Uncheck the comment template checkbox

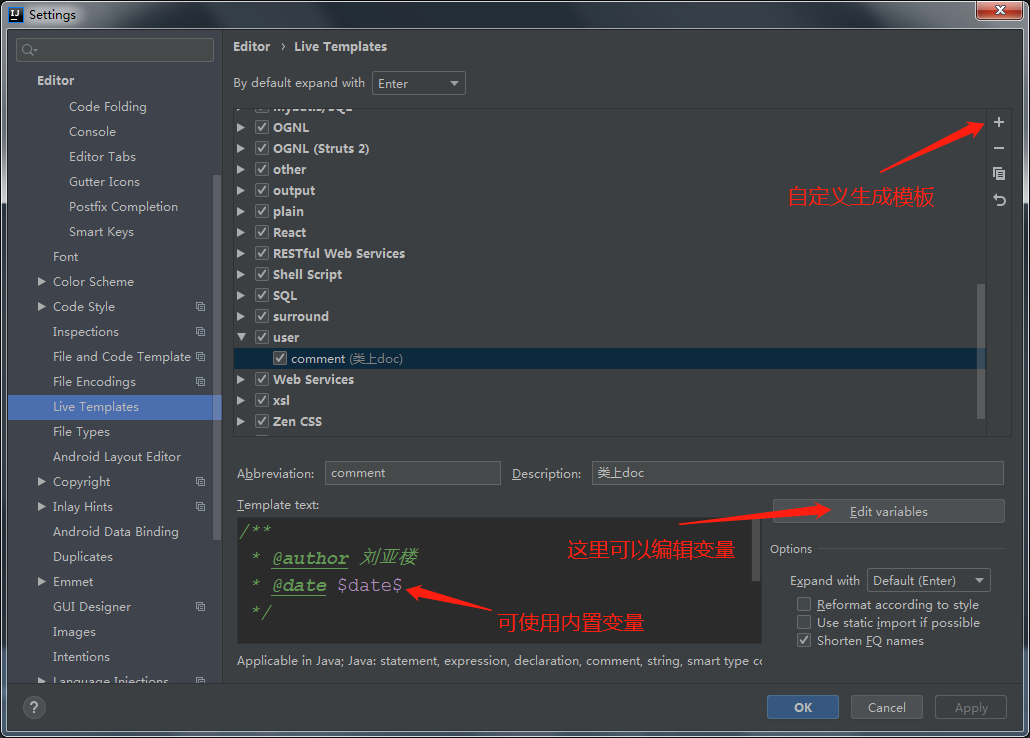tap(280, 356)
